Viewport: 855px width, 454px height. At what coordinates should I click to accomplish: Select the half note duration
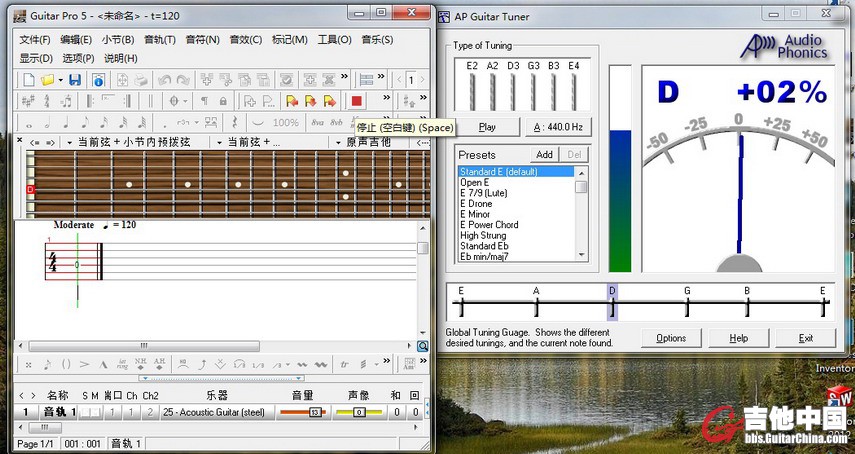coord(47,123)
